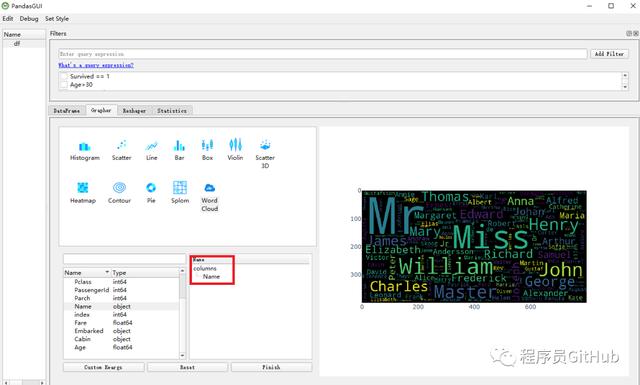Viewport: 640px width, 385px height.
Task: Switch to the DataFrame tab
Action: click(x=67, y=111)
